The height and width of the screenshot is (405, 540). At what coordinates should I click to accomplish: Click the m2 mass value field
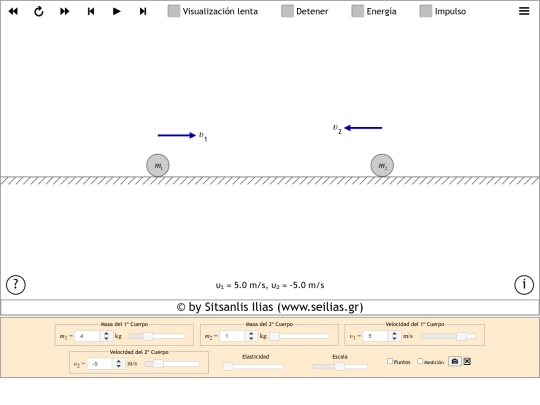click(233, 336)
